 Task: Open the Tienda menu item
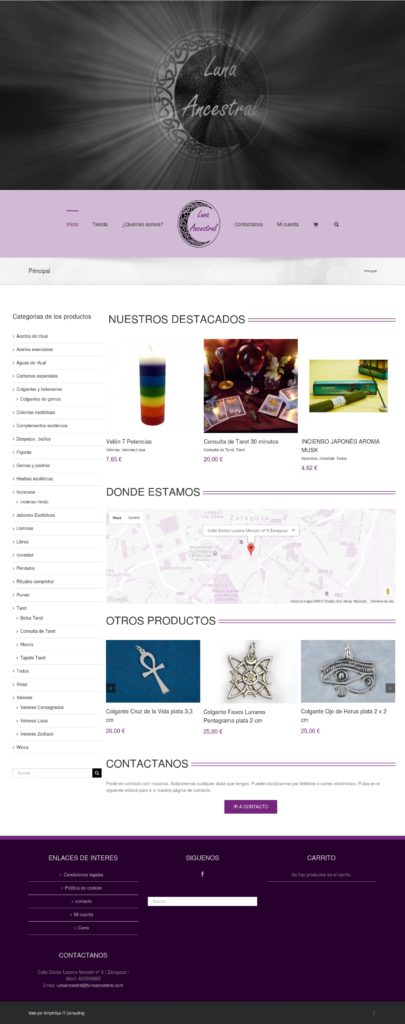(100, 224)
